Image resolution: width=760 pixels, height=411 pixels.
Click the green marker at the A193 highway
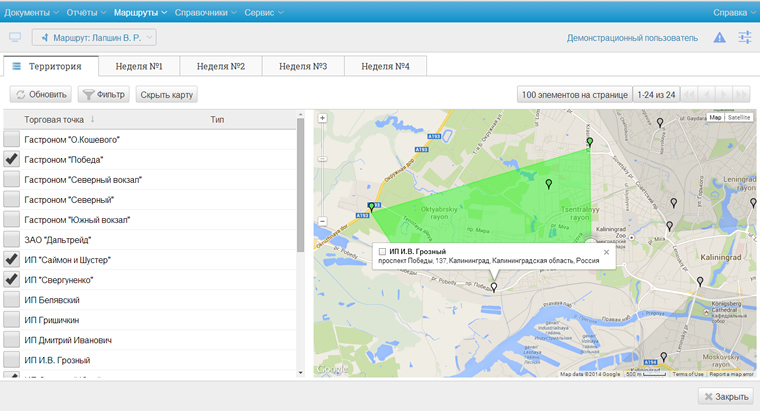point(371,207)
